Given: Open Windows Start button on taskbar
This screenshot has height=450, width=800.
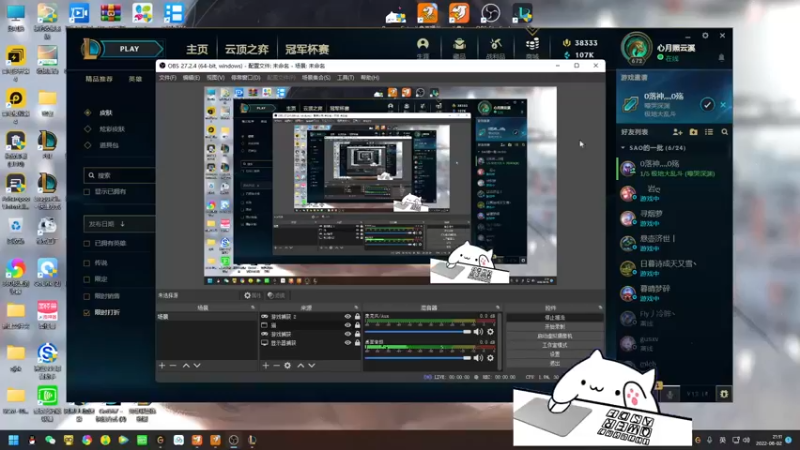Looking at the screenshot, I should (x=14, y=440).
